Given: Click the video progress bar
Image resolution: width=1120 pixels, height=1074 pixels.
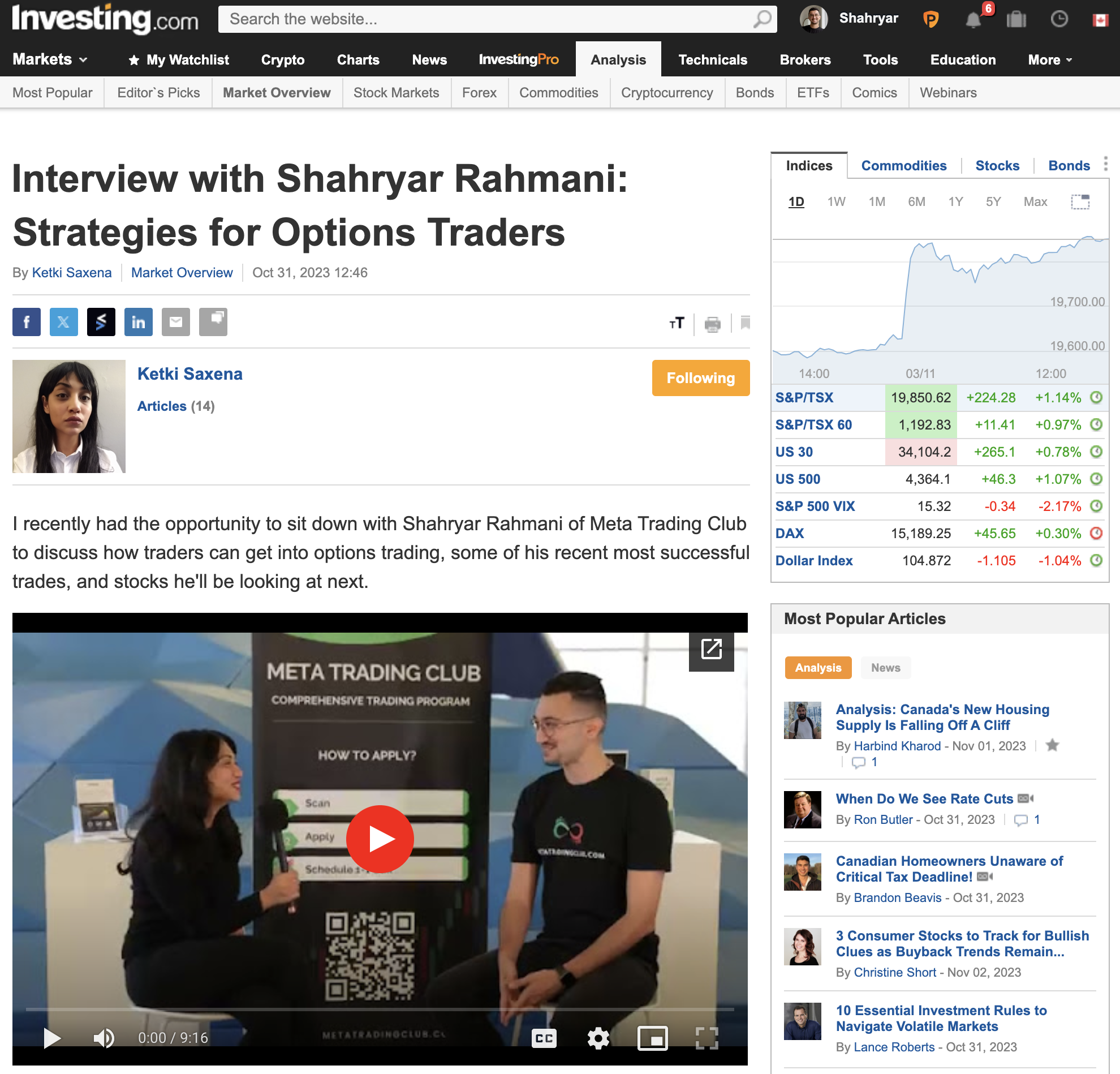Looking at the screenshot, I should (380, 1010).
